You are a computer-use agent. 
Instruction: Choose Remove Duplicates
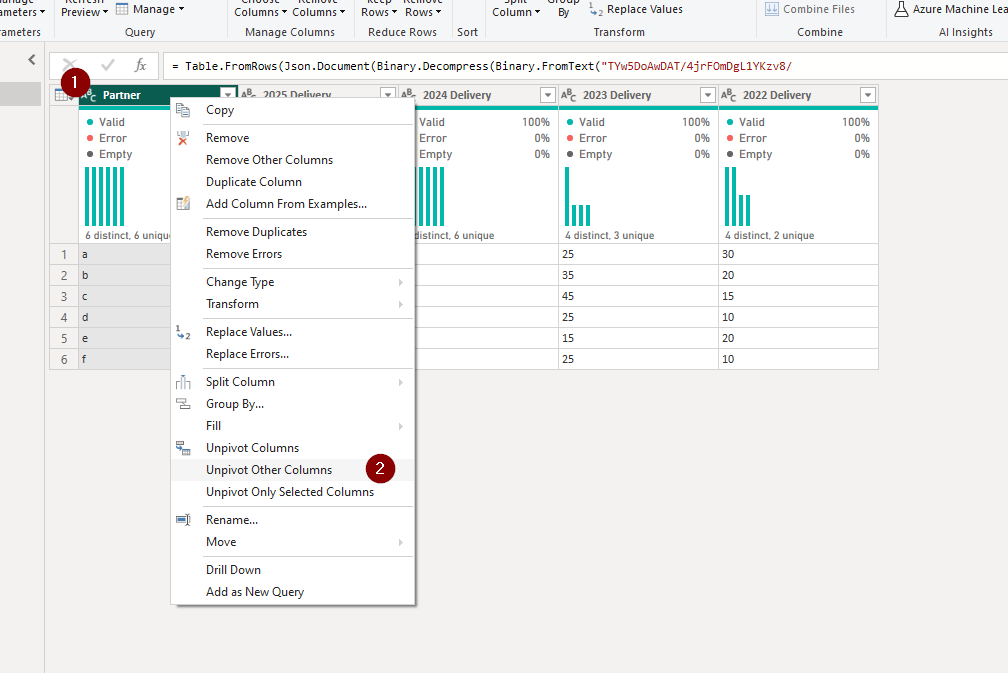(292, 232)
